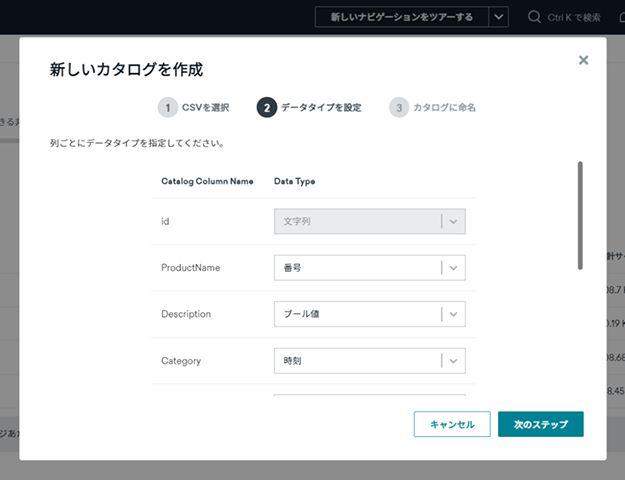
Task: Click the 列ごとにデータタイプを指定してください text
Action: point(137,143)
